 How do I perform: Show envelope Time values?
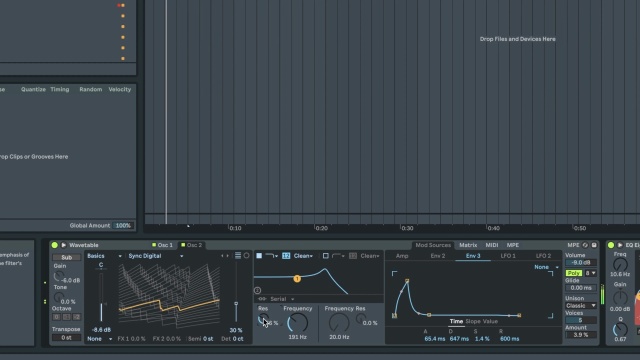pos(456,322)
